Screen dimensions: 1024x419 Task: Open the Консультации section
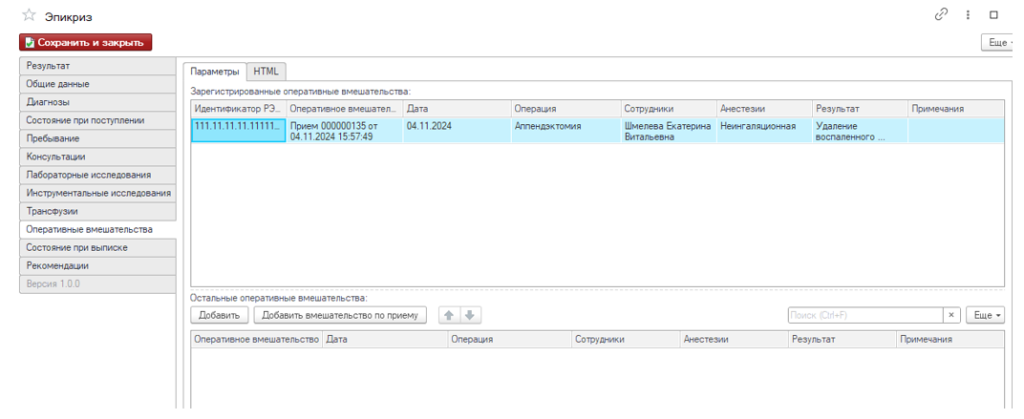[x=98, y=157]
